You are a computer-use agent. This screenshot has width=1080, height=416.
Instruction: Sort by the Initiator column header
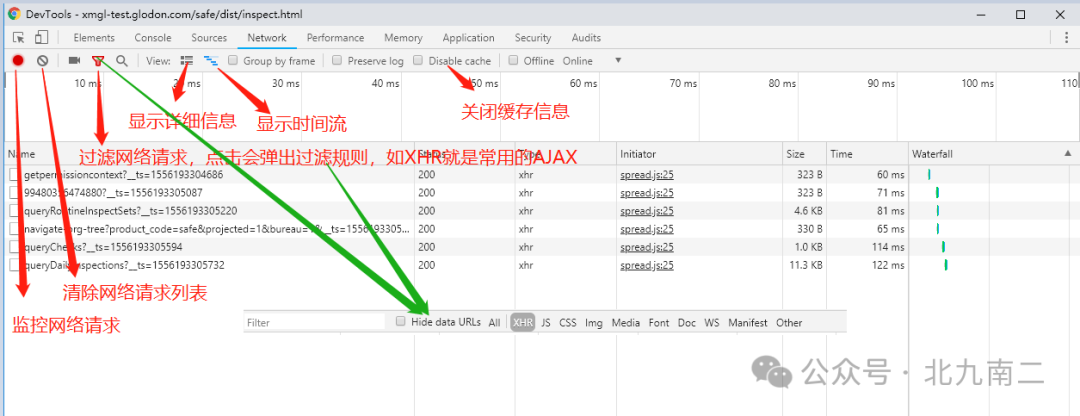coord(698,154)
